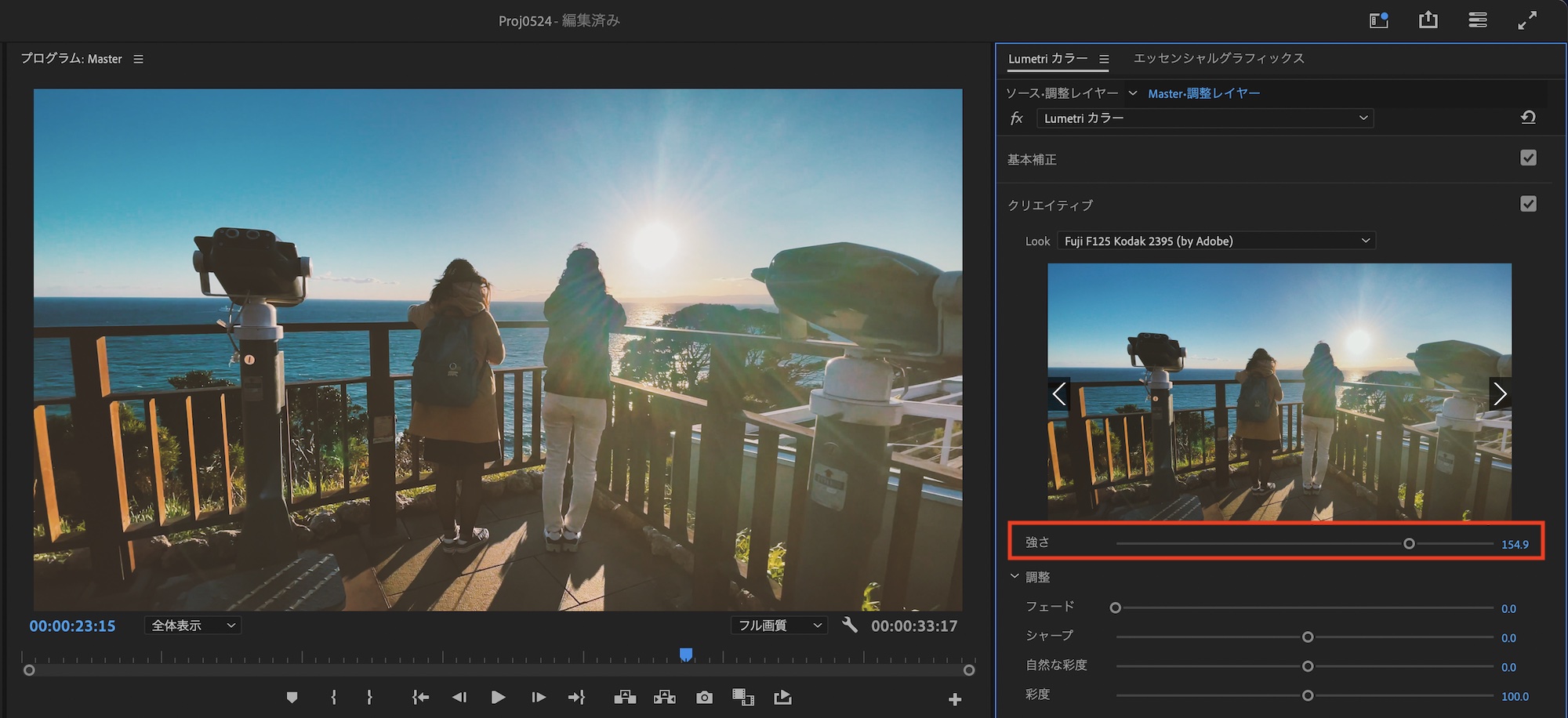This screenshot has width=1568, height=718.
Task: Disable the 基本補正 checkbox
Action: 1528,158
